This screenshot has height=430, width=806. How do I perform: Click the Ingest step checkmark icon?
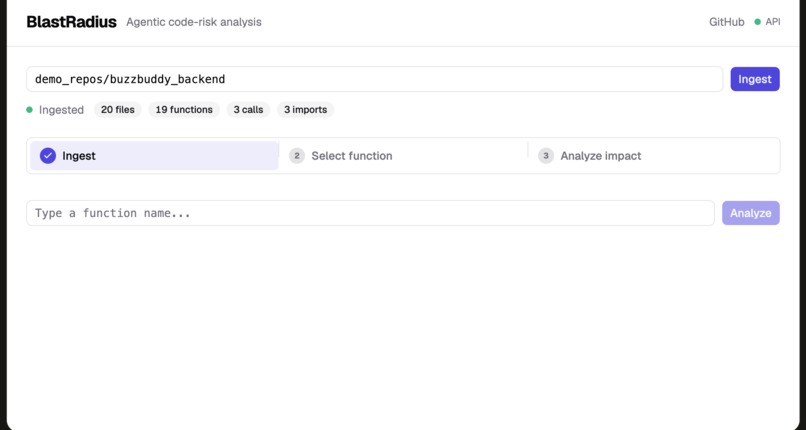coord(48,156)
